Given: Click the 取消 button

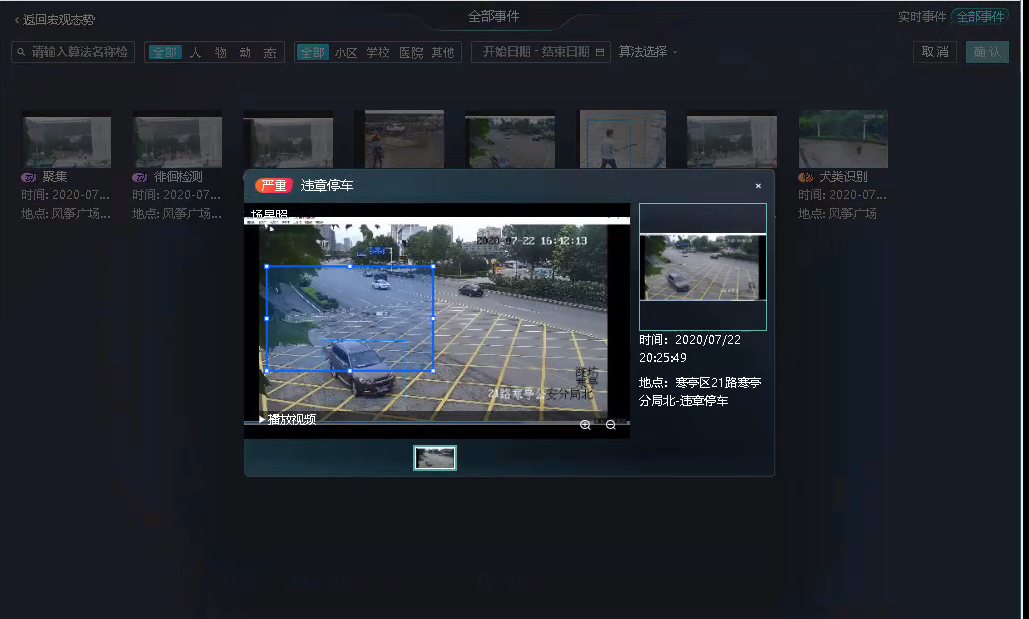Looking at the screenshot, I should pyautogui.click(x=934, y=52).
